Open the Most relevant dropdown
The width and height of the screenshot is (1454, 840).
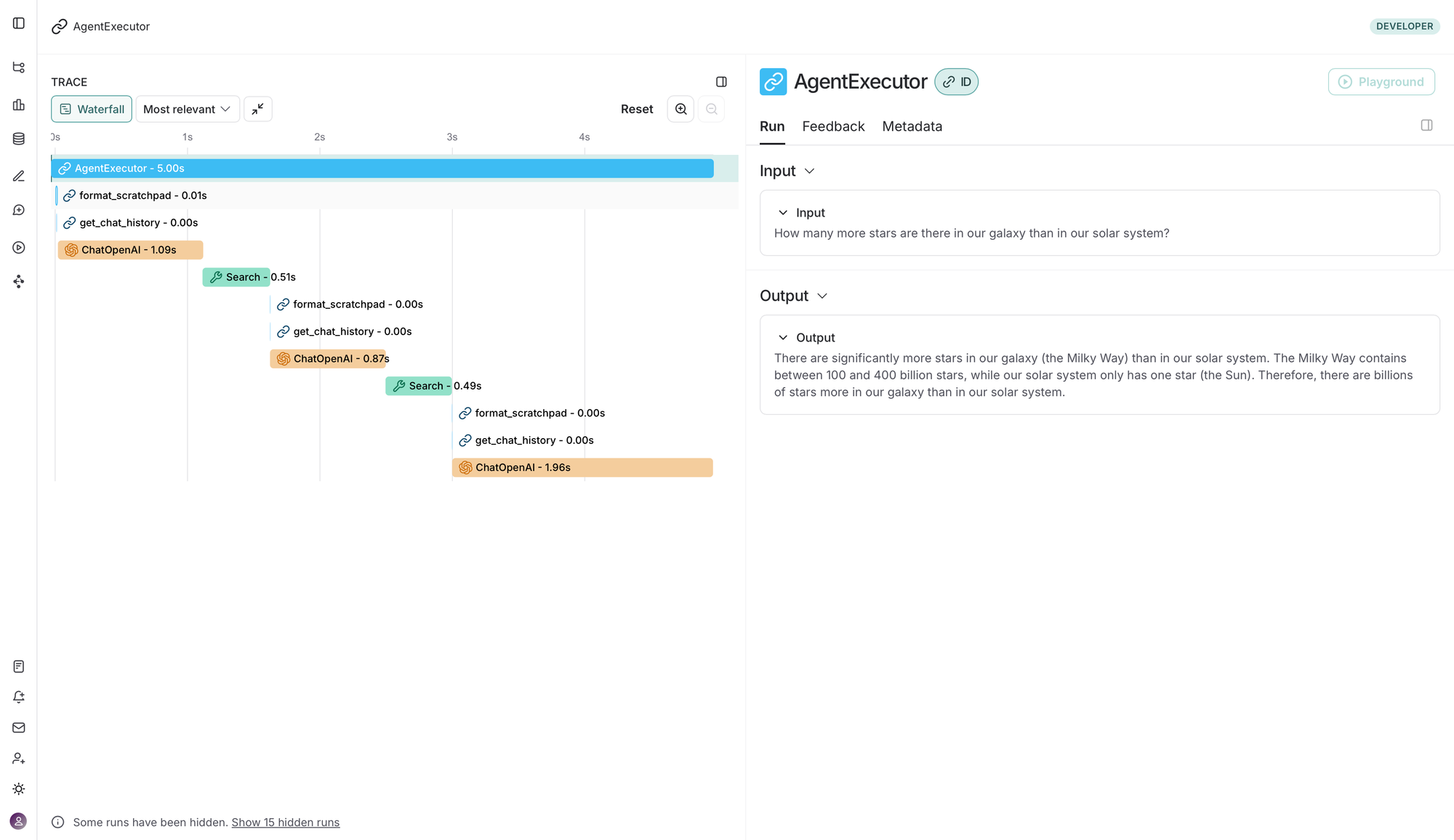click(187, 109)
